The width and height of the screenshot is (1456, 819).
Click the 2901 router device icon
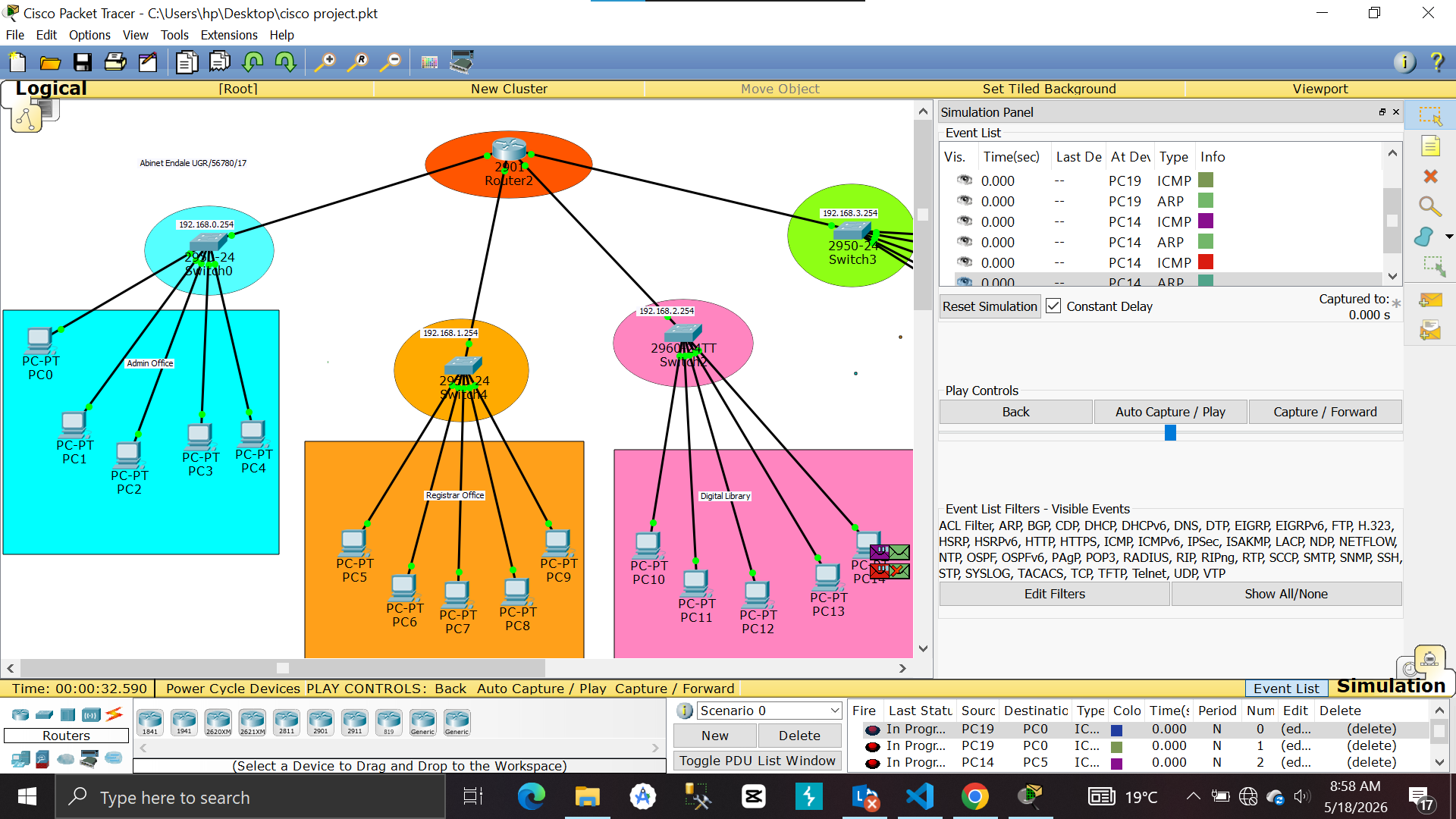click(x=320, y=722)
